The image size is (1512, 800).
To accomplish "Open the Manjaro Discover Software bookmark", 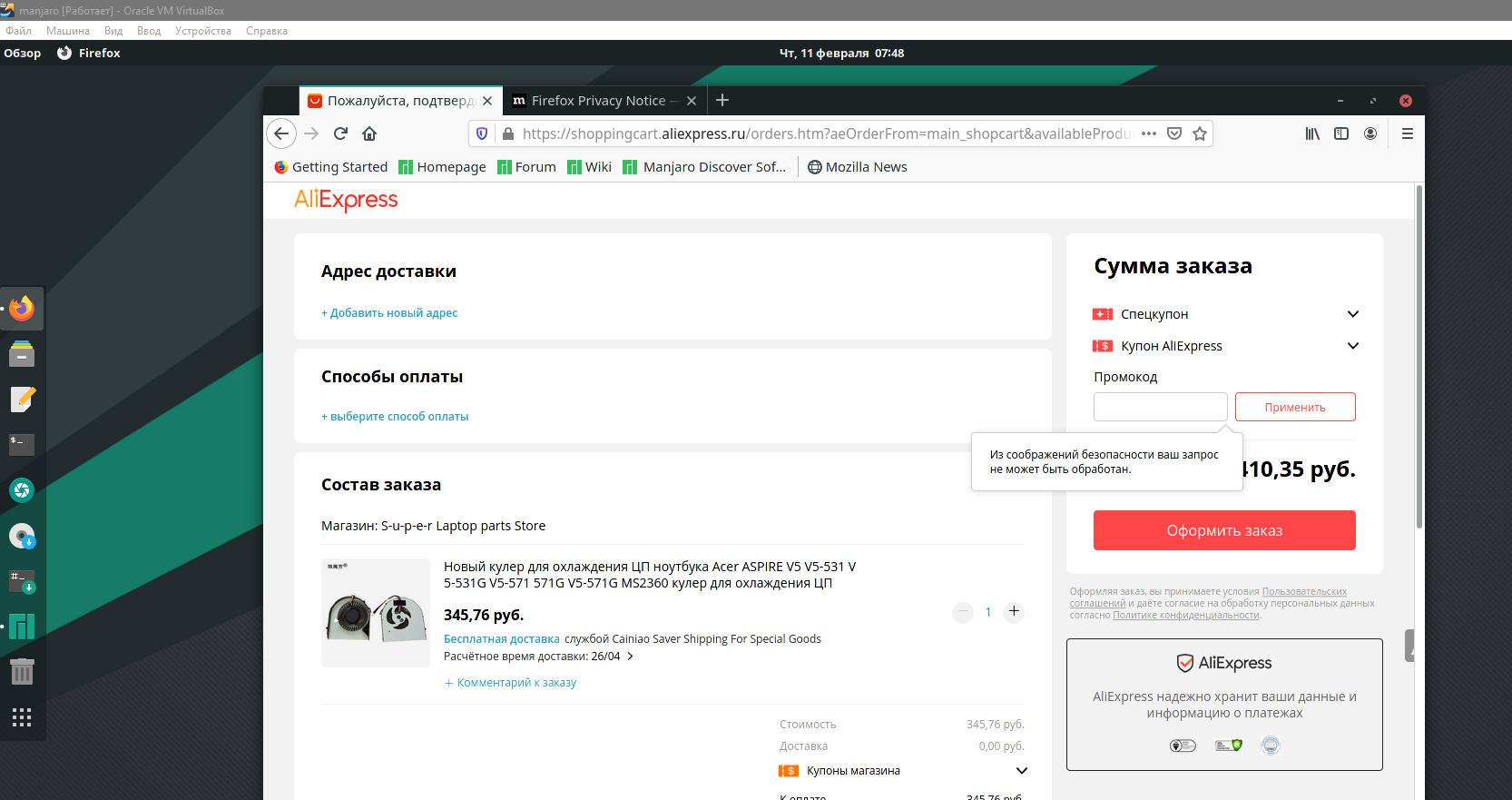I will pyautogui.click(x=704, y=167).
